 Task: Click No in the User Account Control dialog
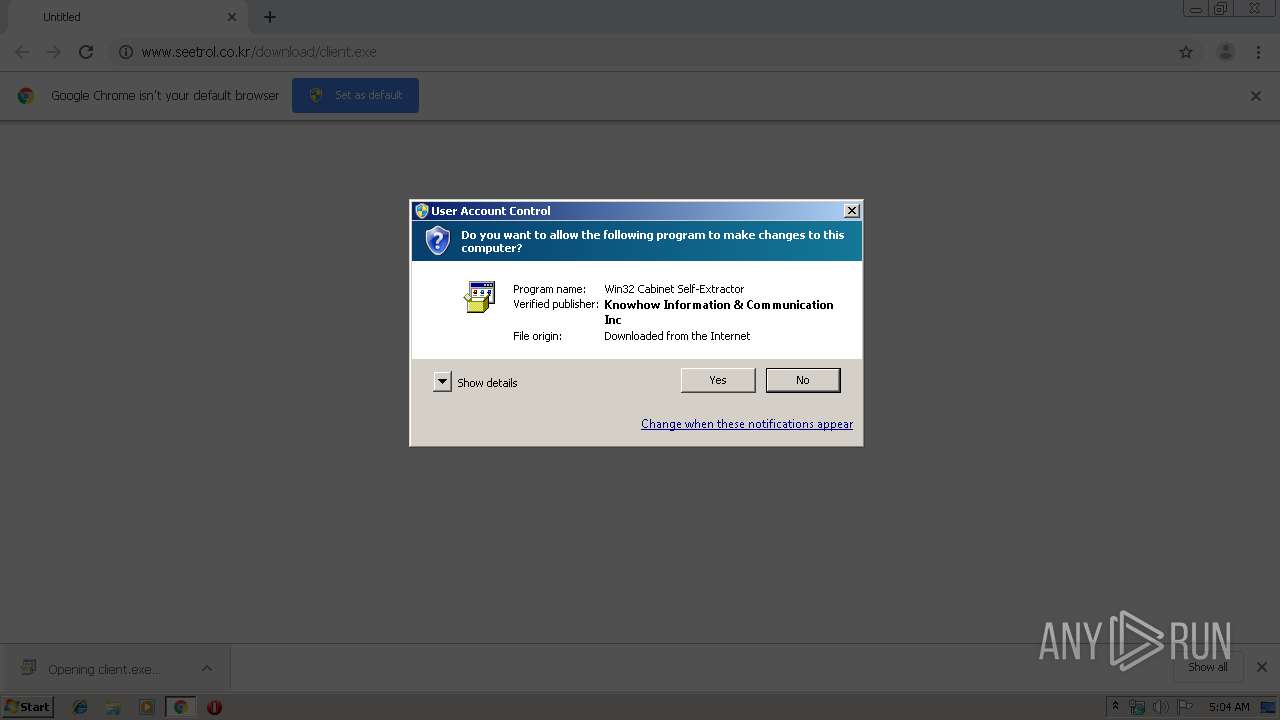tap(803, 380)
